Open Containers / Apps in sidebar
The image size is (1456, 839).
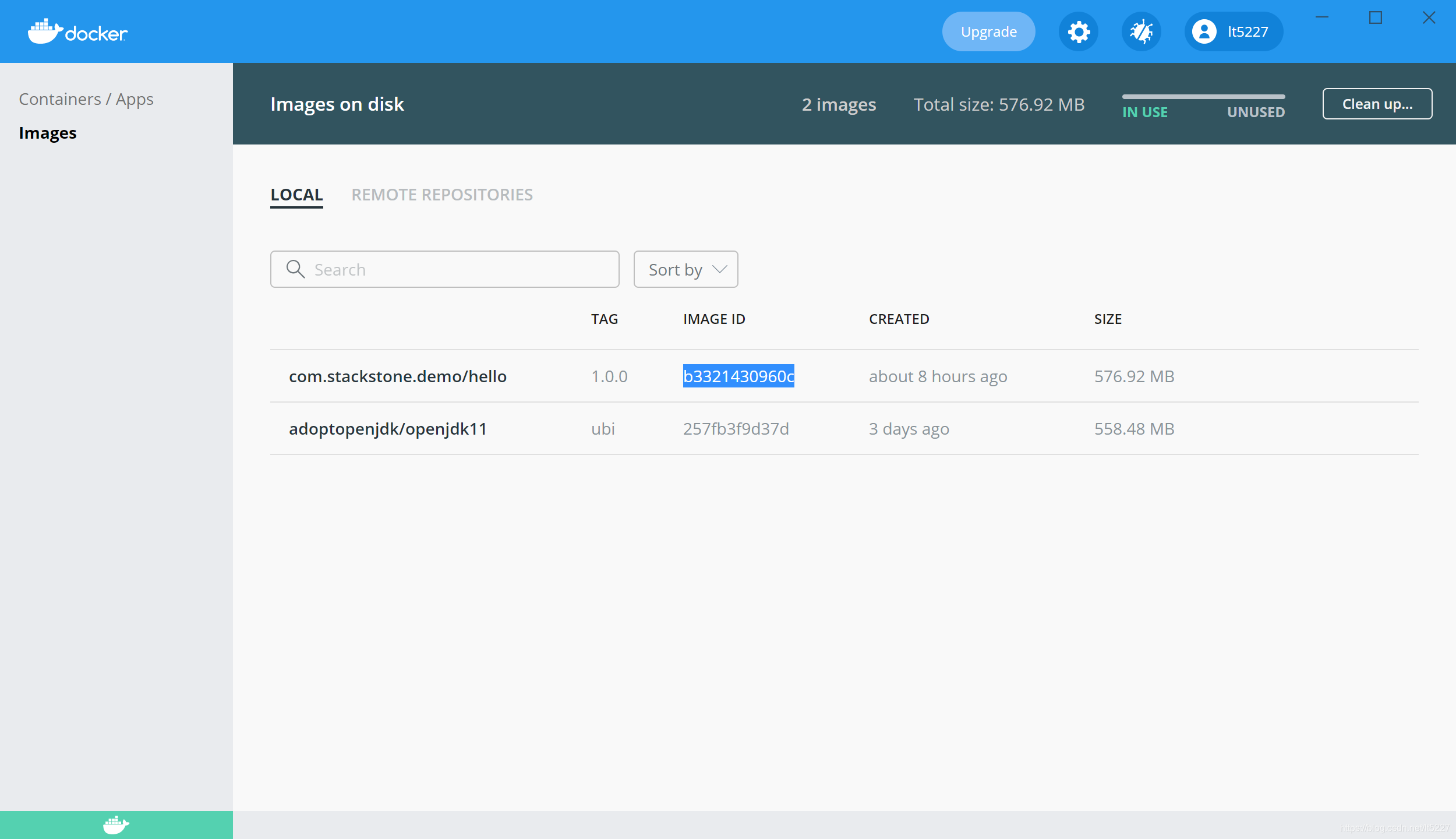86,99
